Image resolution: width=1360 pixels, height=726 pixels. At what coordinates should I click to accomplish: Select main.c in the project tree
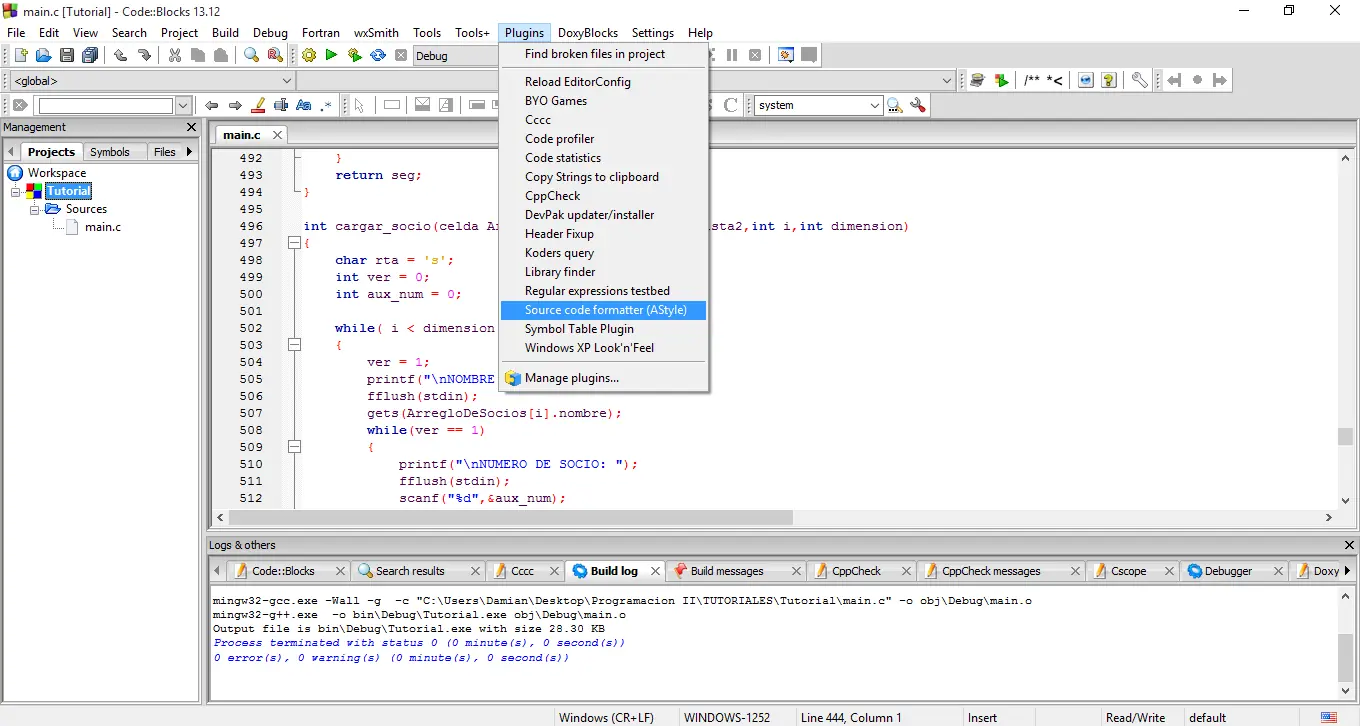102,227
